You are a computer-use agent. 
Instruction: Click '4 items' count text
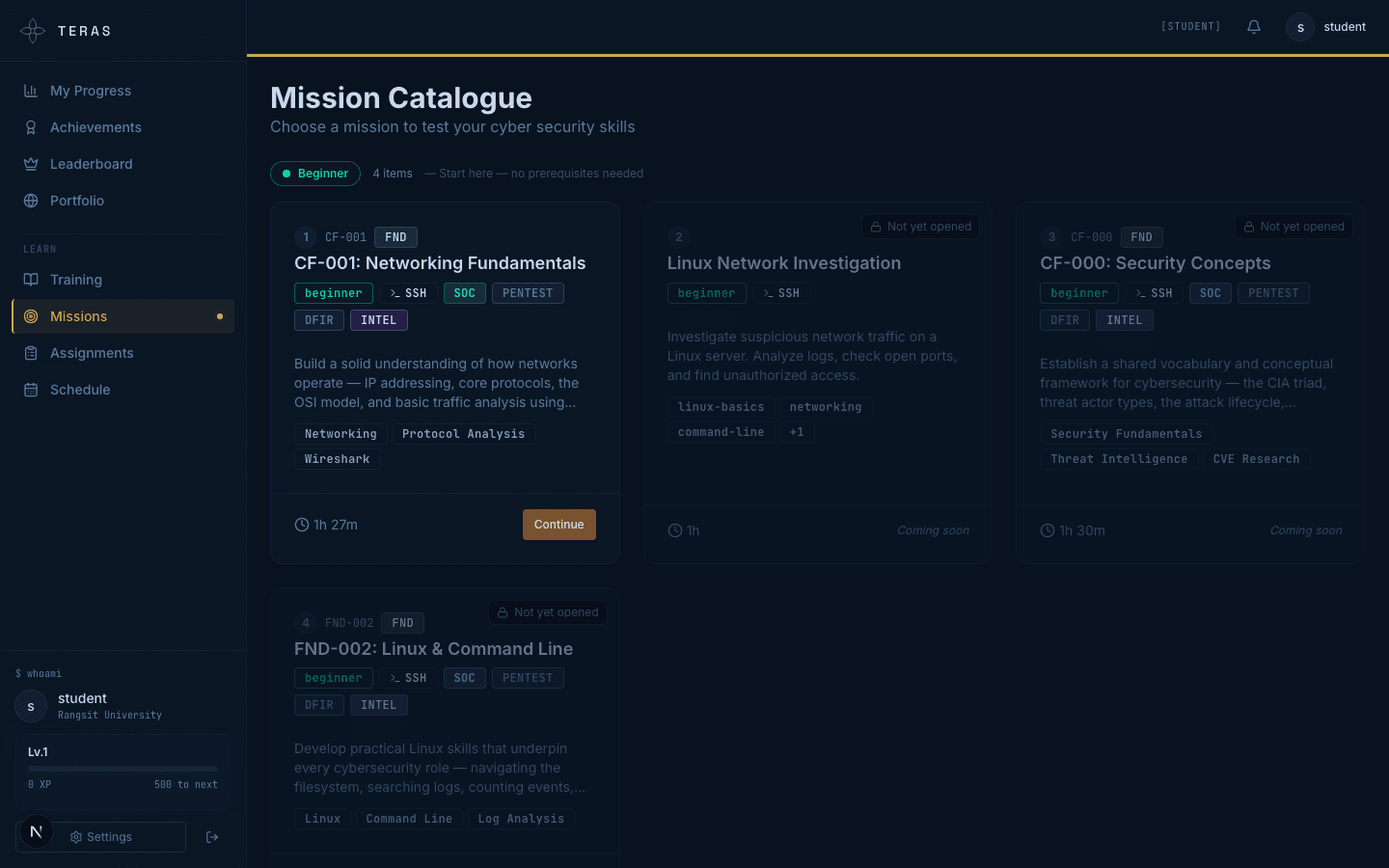point(393,174)
